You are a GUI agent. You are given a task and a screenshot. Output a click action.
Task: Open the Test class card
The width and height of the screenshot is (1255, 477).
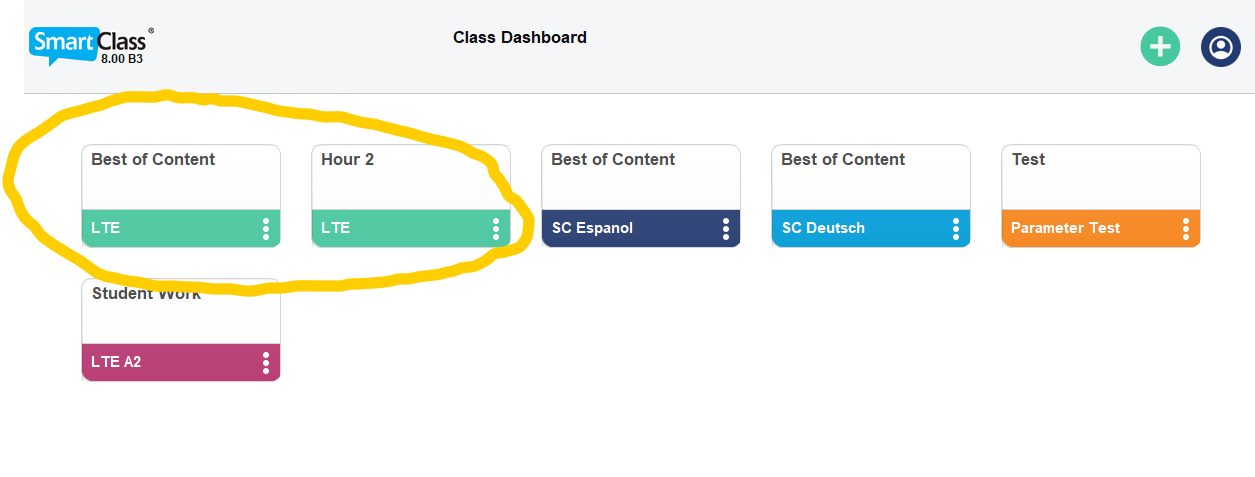[1100, 177]
